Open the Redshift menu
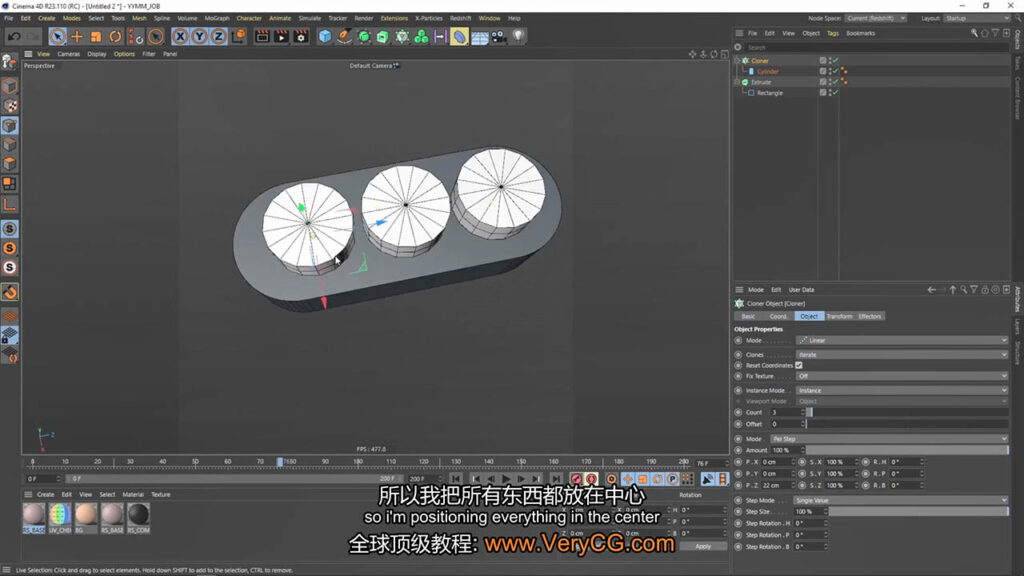 tap(460, 18)
